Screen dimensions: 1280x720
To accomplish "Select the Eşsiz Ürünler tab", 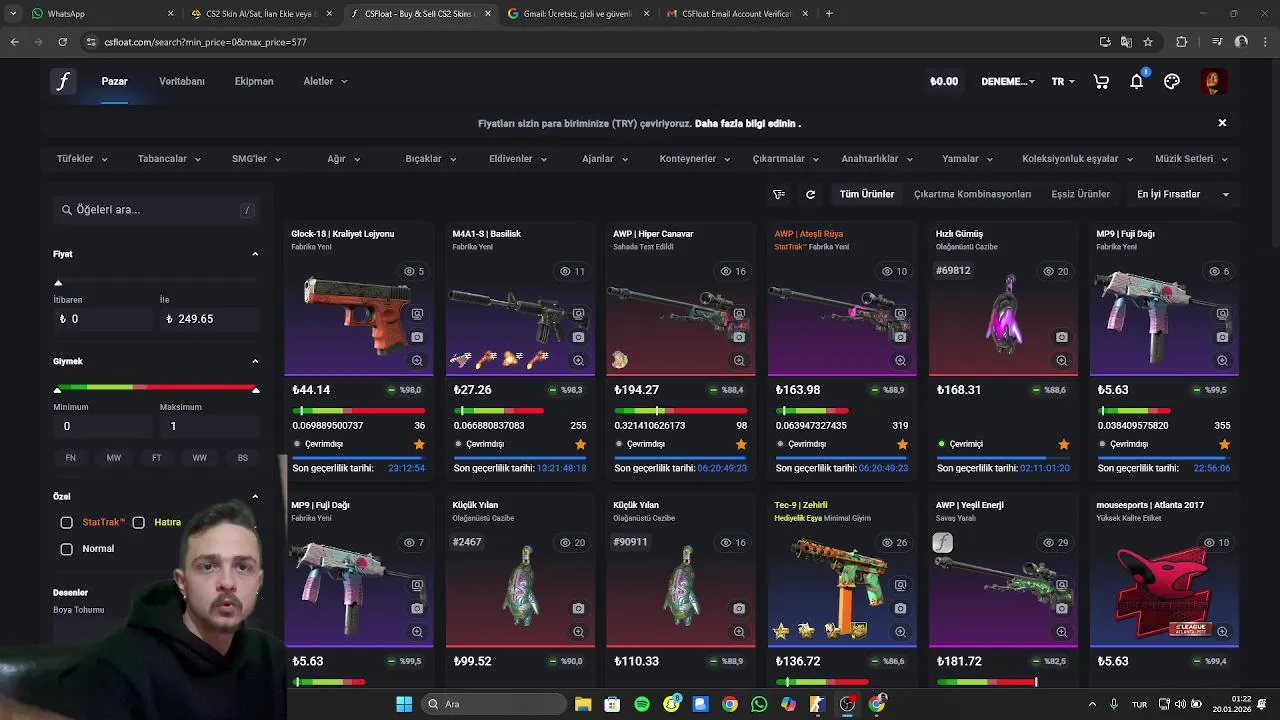I will [1080, 194].
